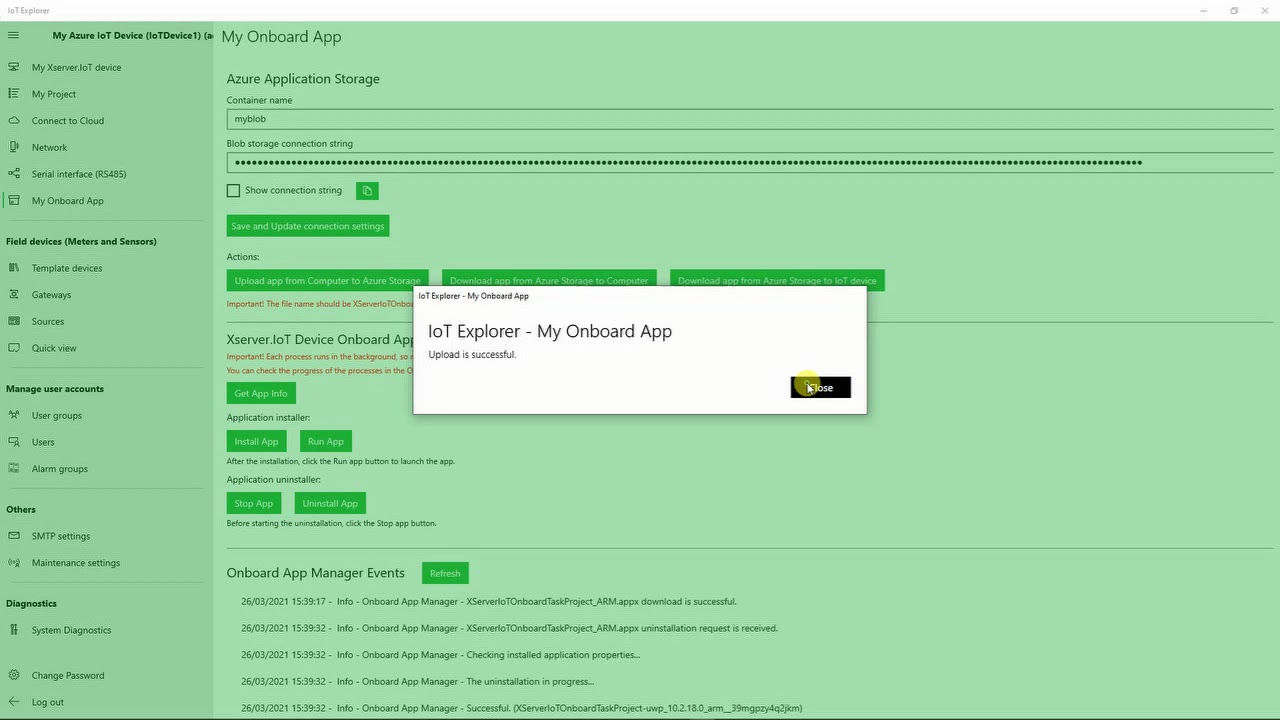This screenshot has width=1280, height=720.
Task: Open Template devices page
Action: coord(67,268)
